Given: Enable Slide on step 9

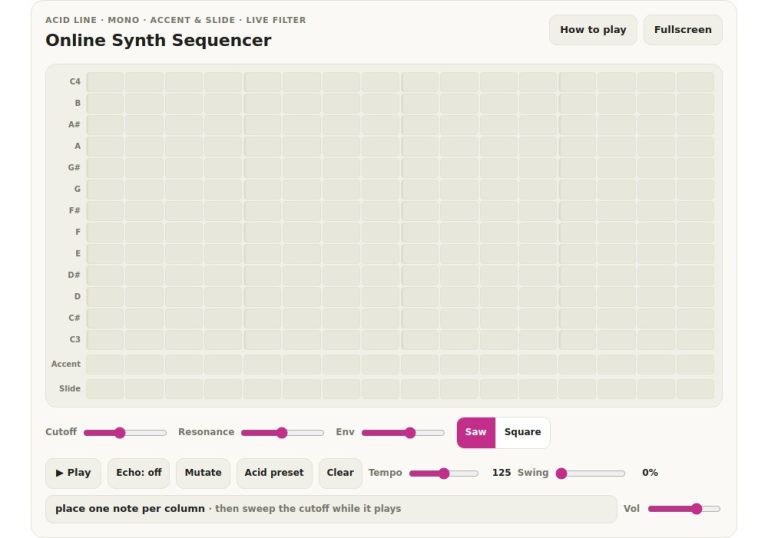Looking at the screenshot, I should [420, 389].
